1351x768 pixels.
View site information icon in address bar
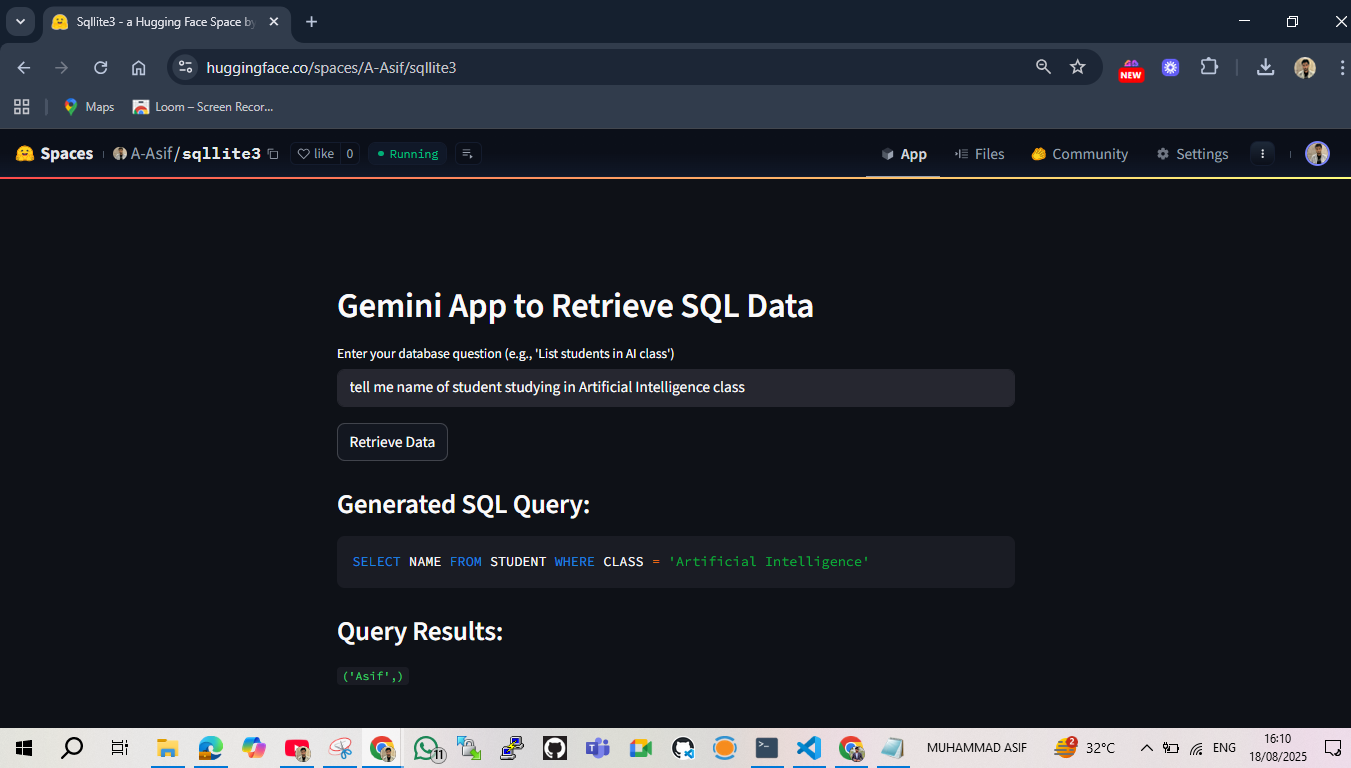click(185, 67)
